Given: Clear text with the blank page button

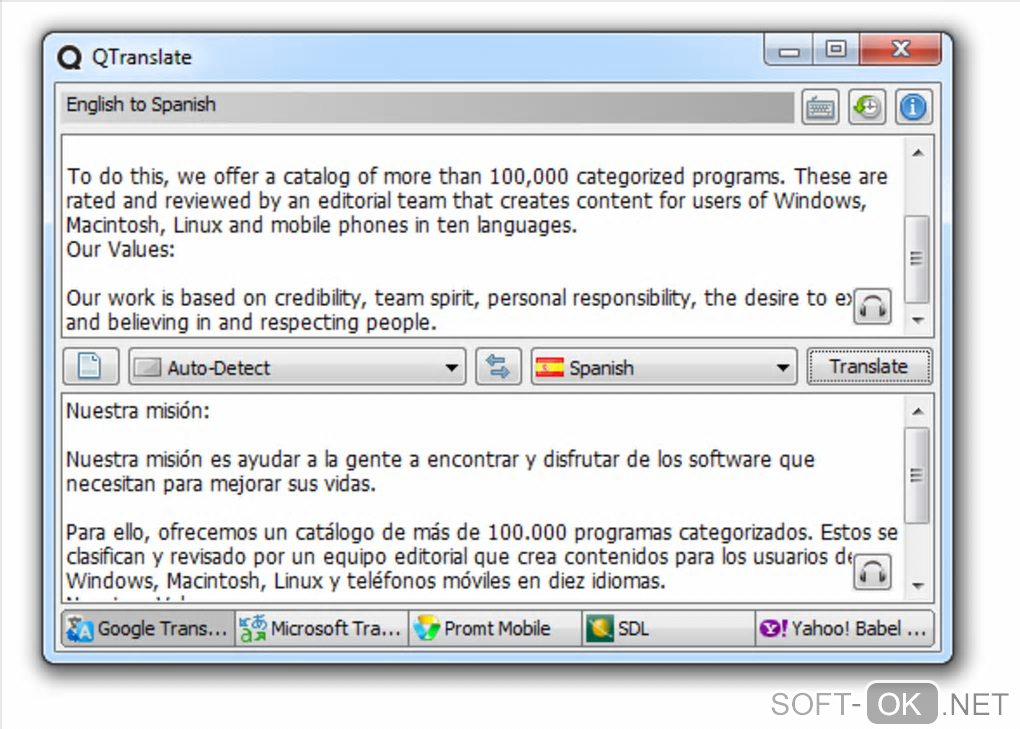Looking at the screenshot, I should (91, 367).
